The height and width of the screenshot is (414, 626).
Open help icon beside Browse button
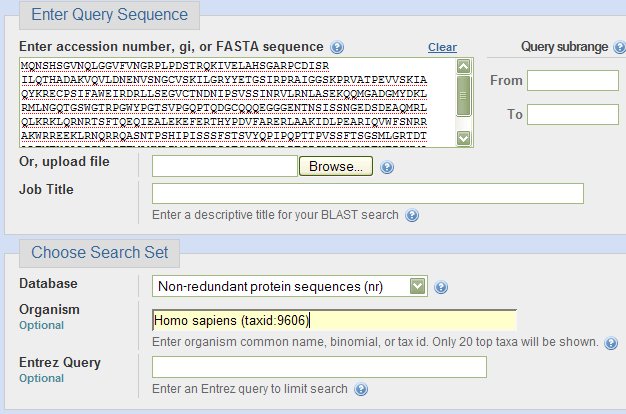click(x=387, y=167)
